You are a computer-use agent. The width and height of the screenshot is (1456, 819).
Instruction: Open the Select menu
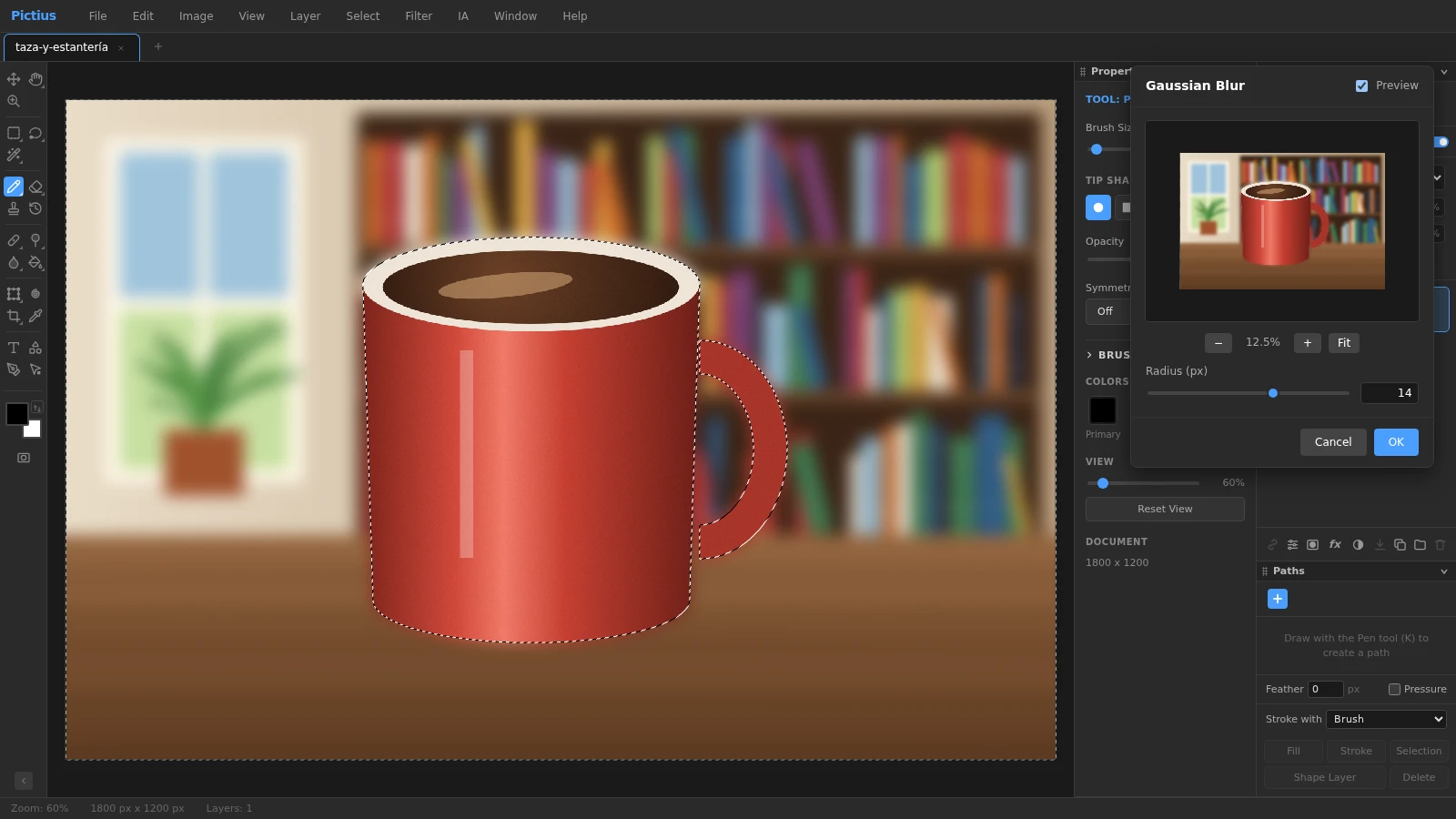point(362,16)
